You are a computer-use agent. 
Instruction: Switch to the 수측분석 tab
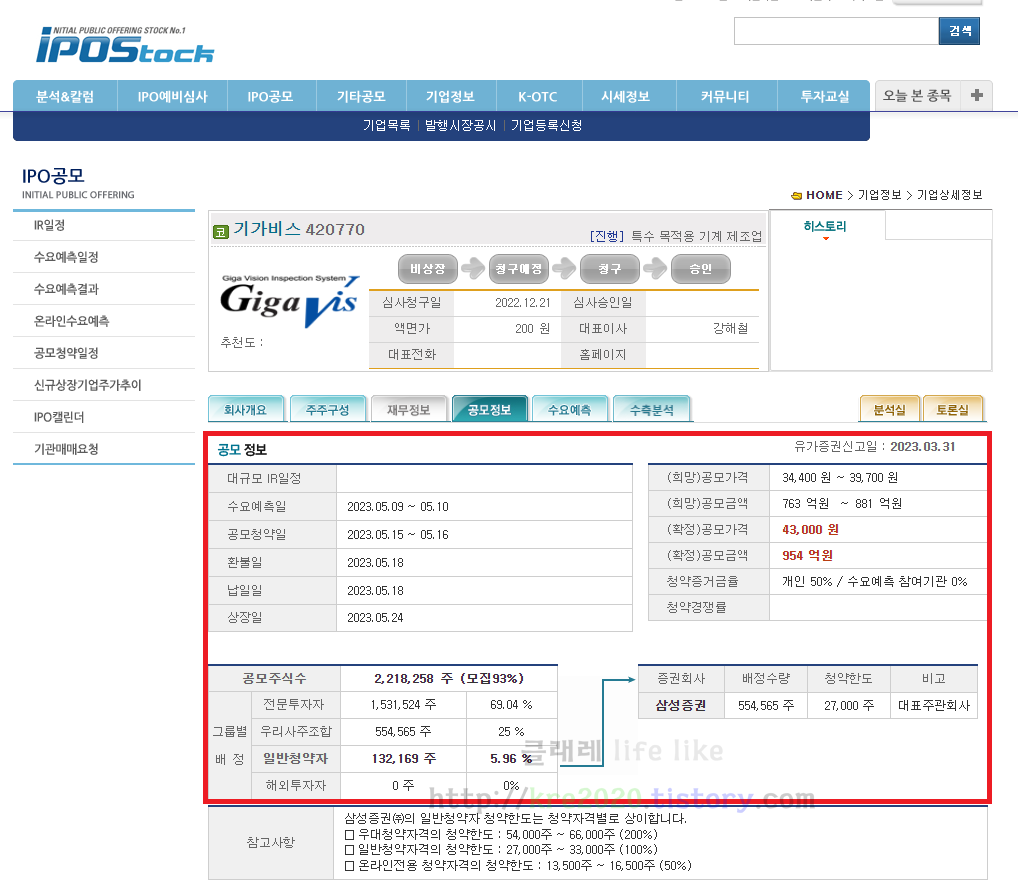point(652,409)
